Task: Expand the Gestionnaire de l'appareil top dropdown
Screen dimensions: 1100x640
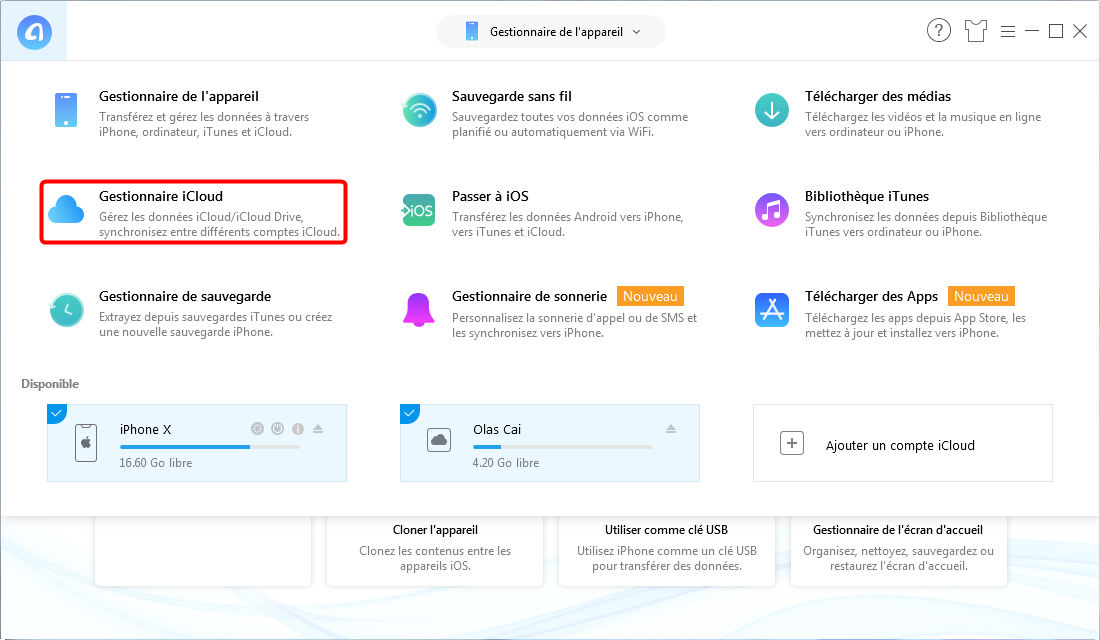Action: click(550, 32)
